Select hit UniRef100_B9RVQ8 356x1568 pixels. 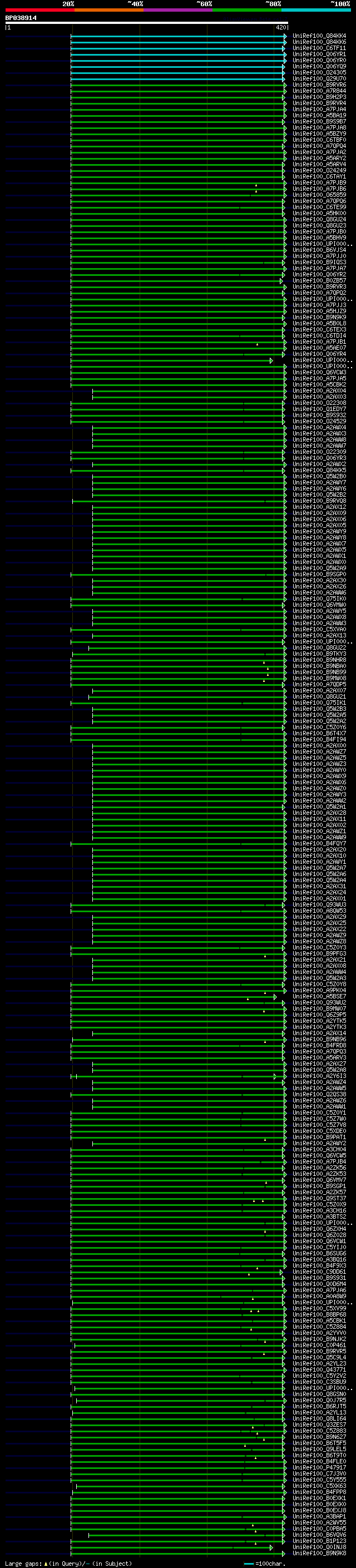pyautogui.click(x=319, y=501)
